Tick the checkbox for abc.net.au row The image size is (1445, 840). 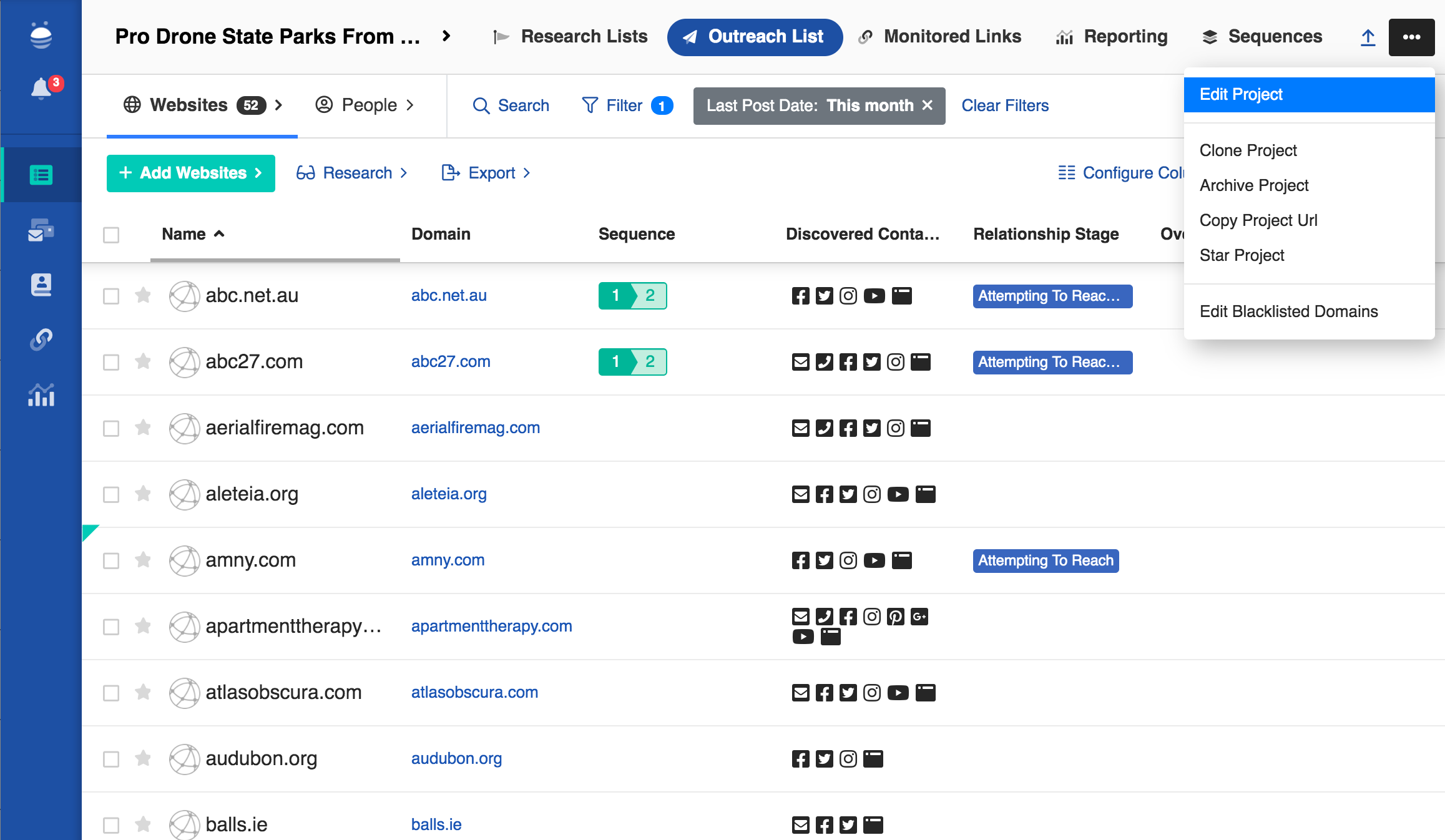(111, 296)
